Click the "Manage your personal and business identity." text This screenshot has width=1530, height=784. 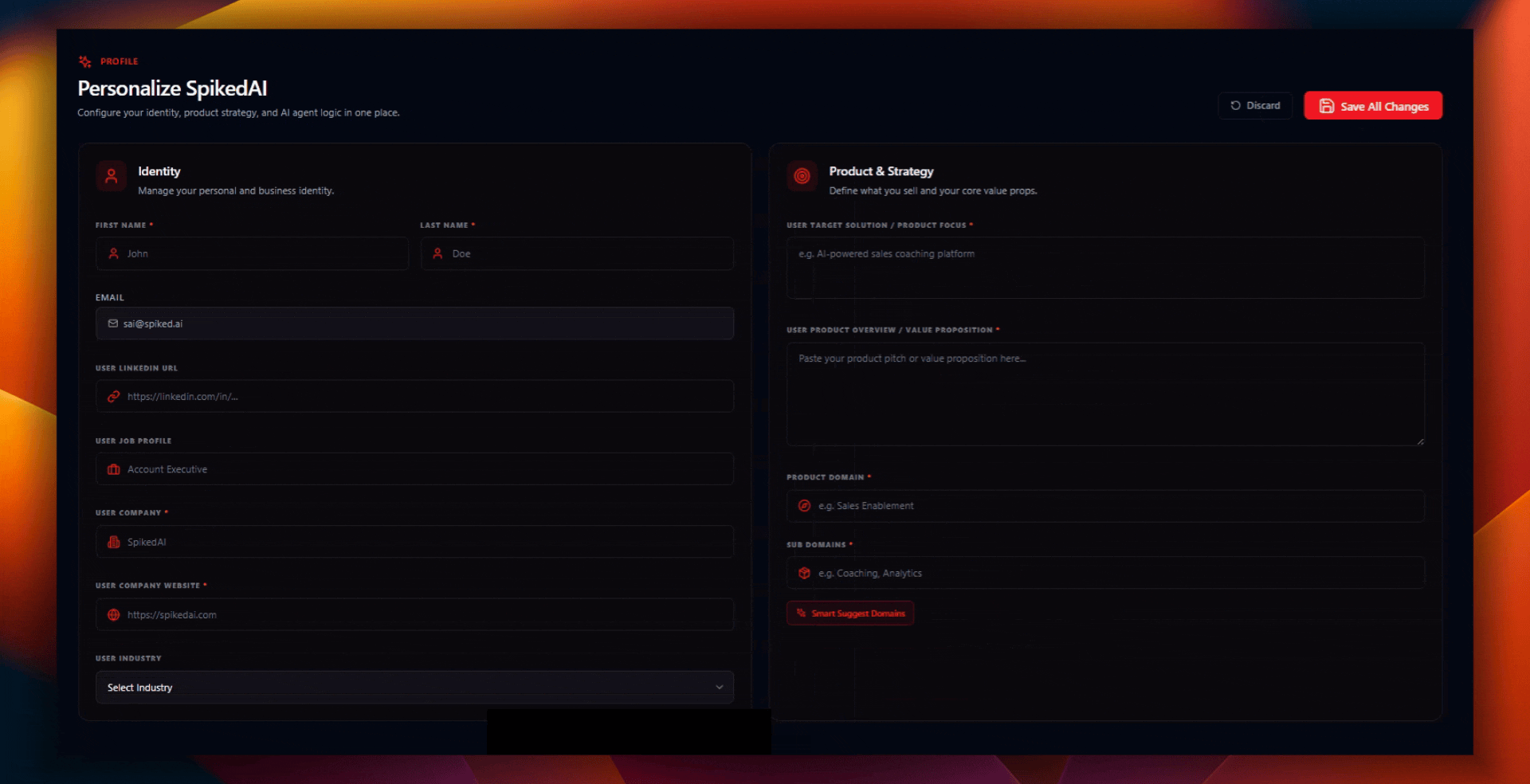236,191
